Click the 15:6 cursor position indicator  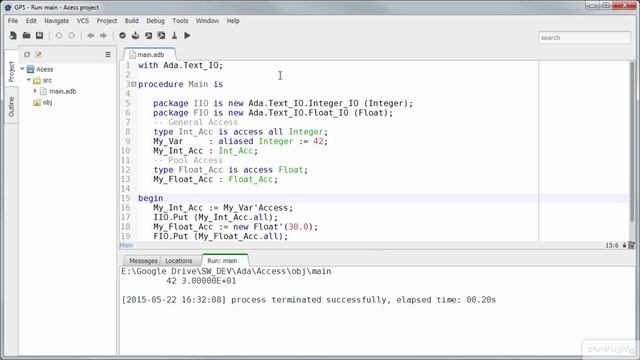[x=611, y=245]
